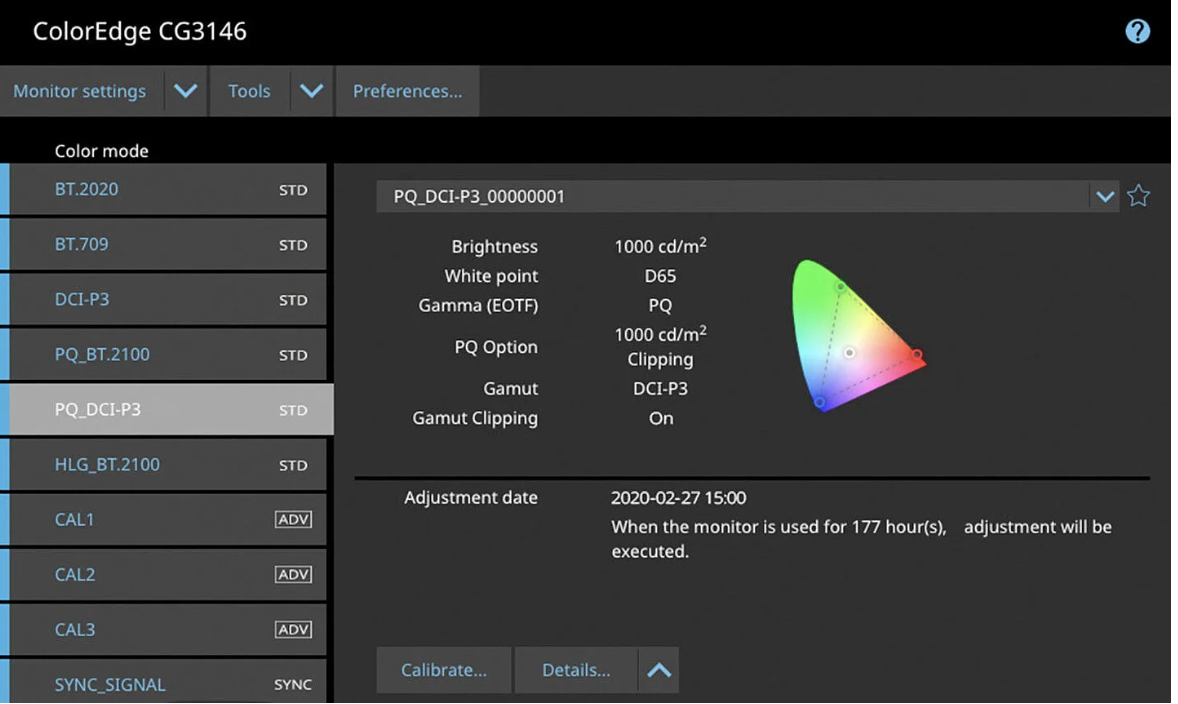Click the red primary point on gamut diagram
1178x704 pixels.
click(x=917, y=354)
